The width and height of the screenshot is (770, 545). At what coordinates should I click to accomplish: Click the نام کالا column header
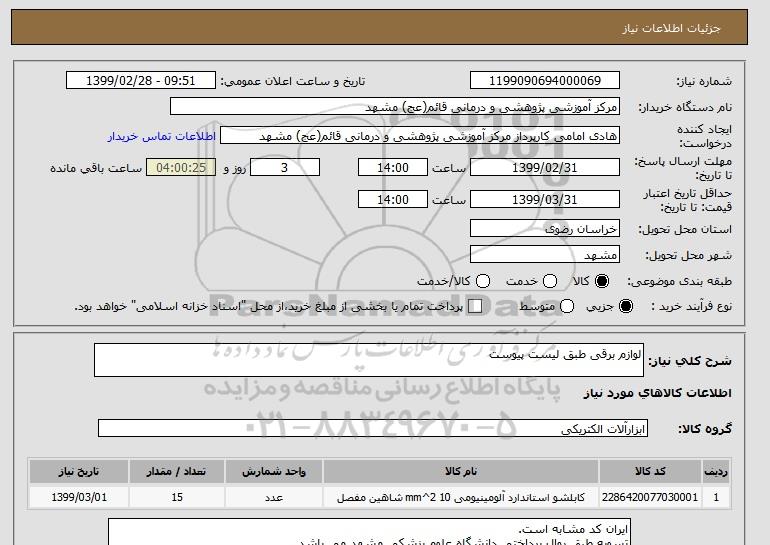coord(461,471)
